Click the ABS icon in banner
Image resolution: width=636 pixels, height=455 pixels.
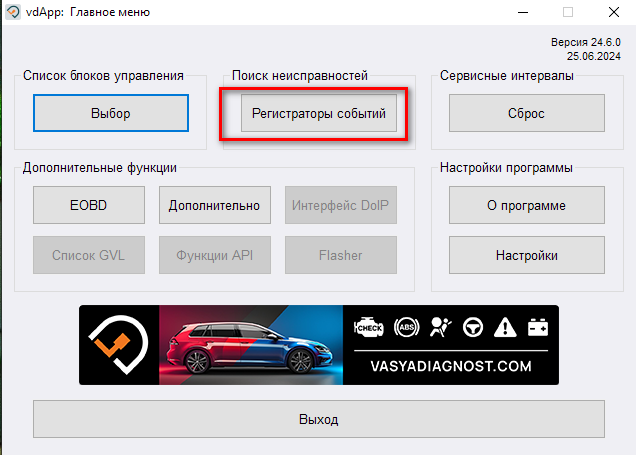point(406,327)
